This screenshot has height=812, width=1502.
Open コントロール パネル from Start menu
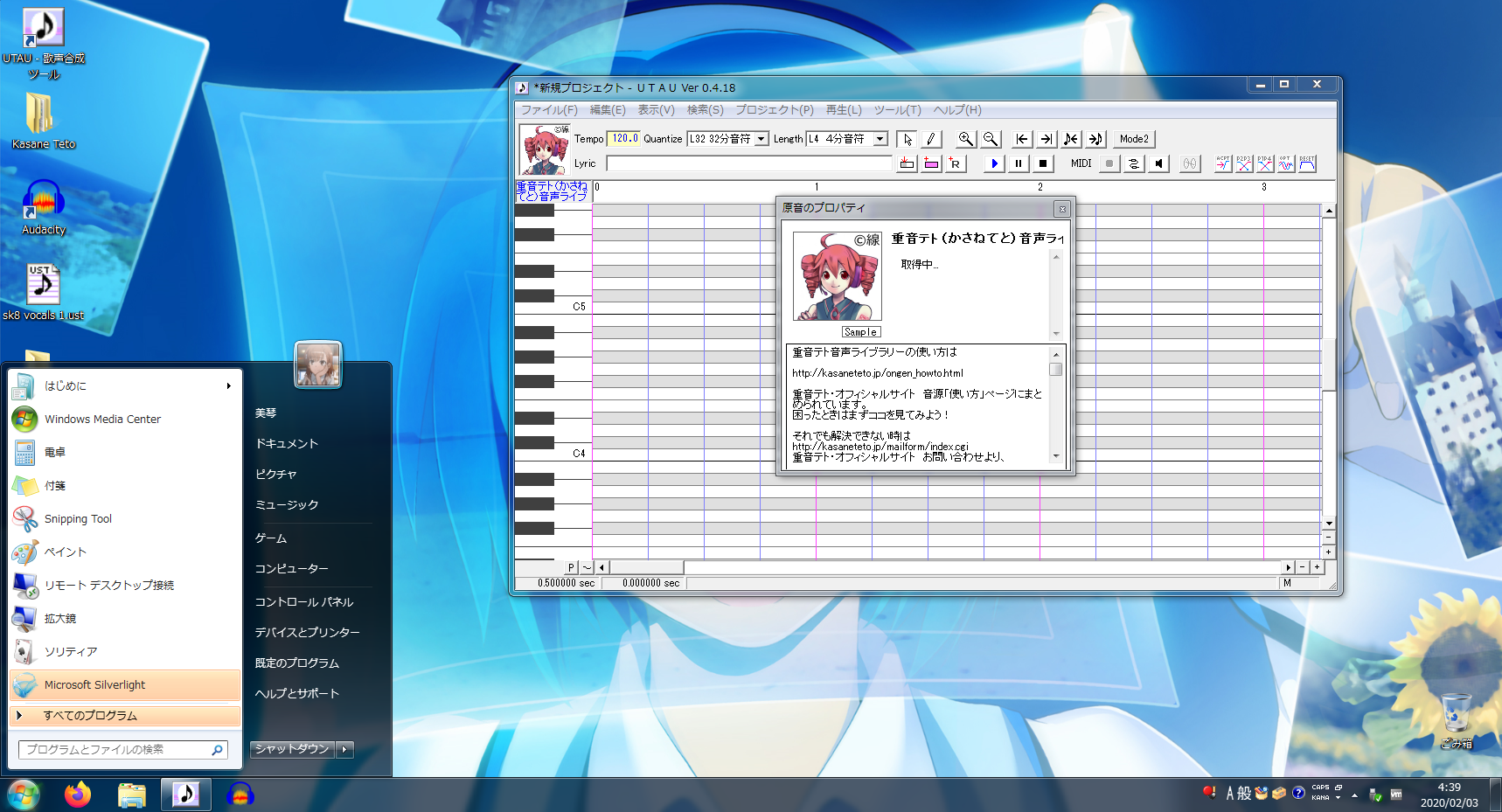[x=304, y=601]
